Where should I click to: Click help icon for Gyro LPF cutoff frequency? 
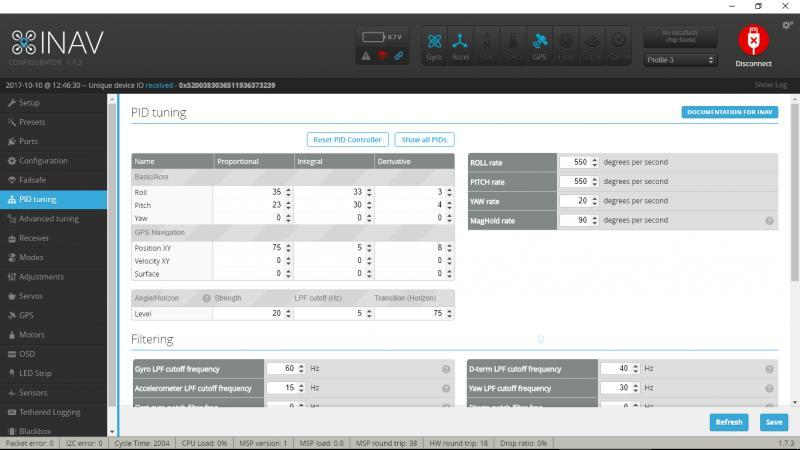pos(446,369)
